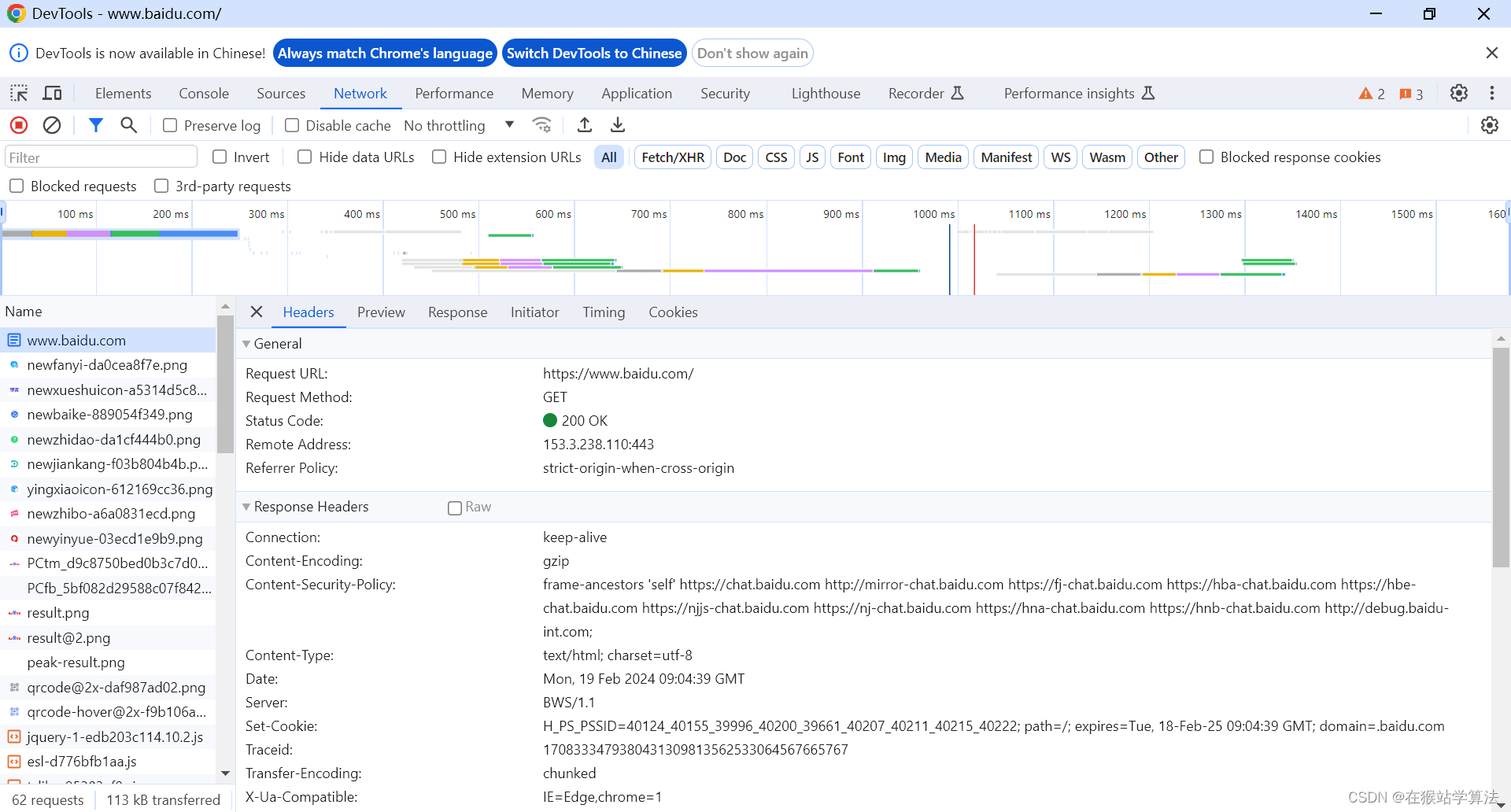Collapse the General section
The image size is (1511, 812).
[246, 344]
